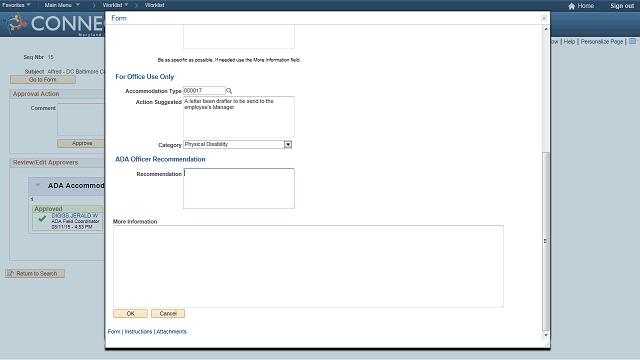Open the first Worklist breadcrumb menu
This screenshot has height=360, width=640.
115,5
